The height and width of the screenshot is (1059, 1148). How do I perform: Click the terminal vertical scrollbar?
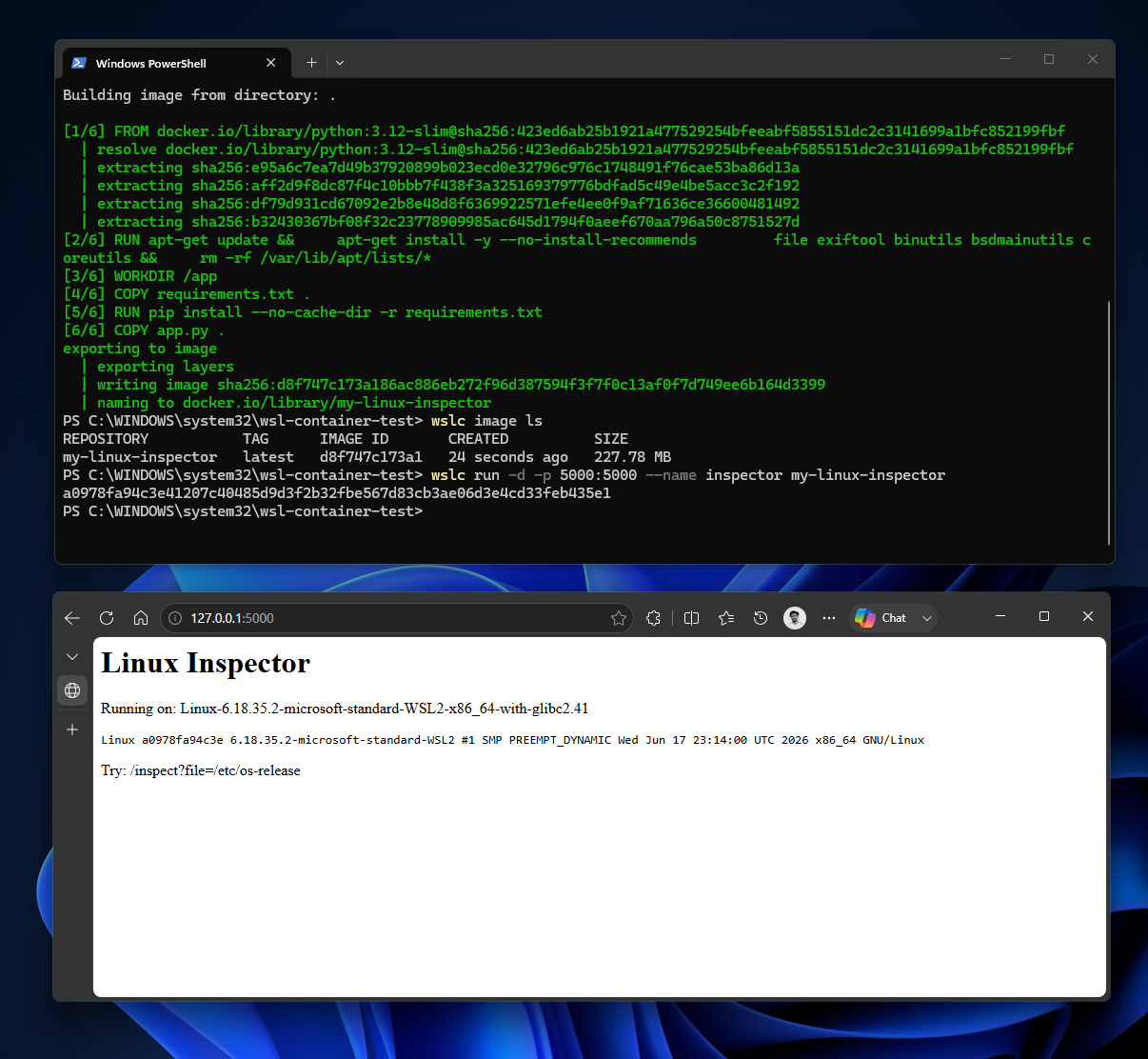pos(1109,423)
